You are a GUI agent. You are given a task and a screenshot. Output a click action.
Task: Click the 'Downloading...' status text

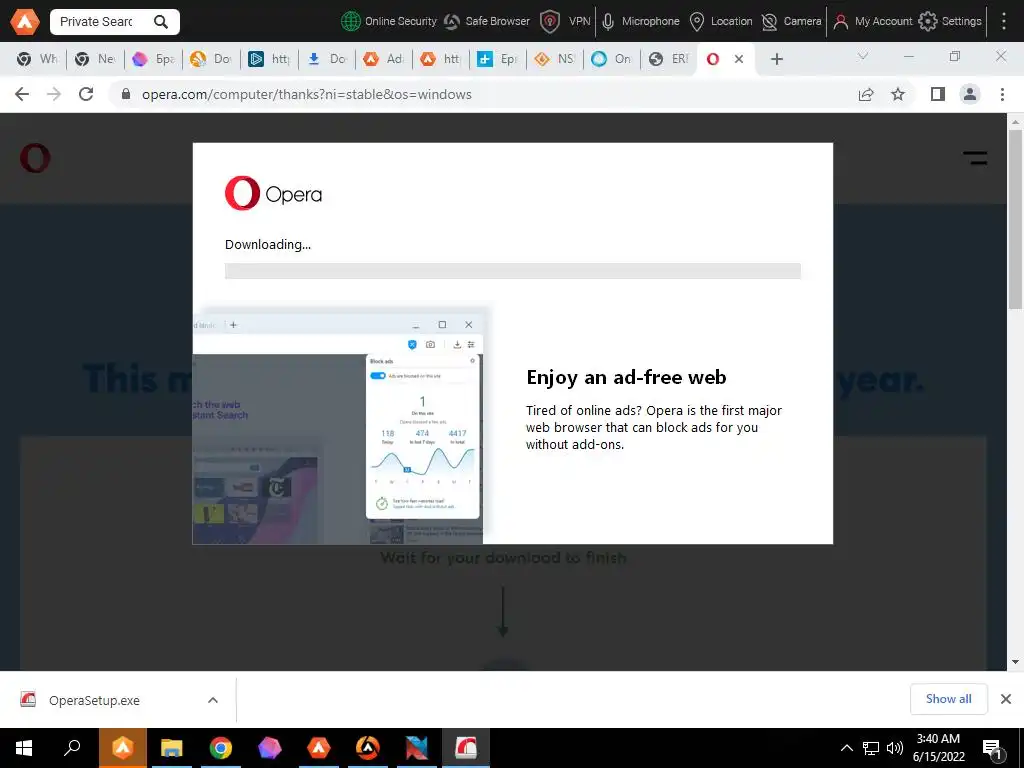(x=268, y=244)
